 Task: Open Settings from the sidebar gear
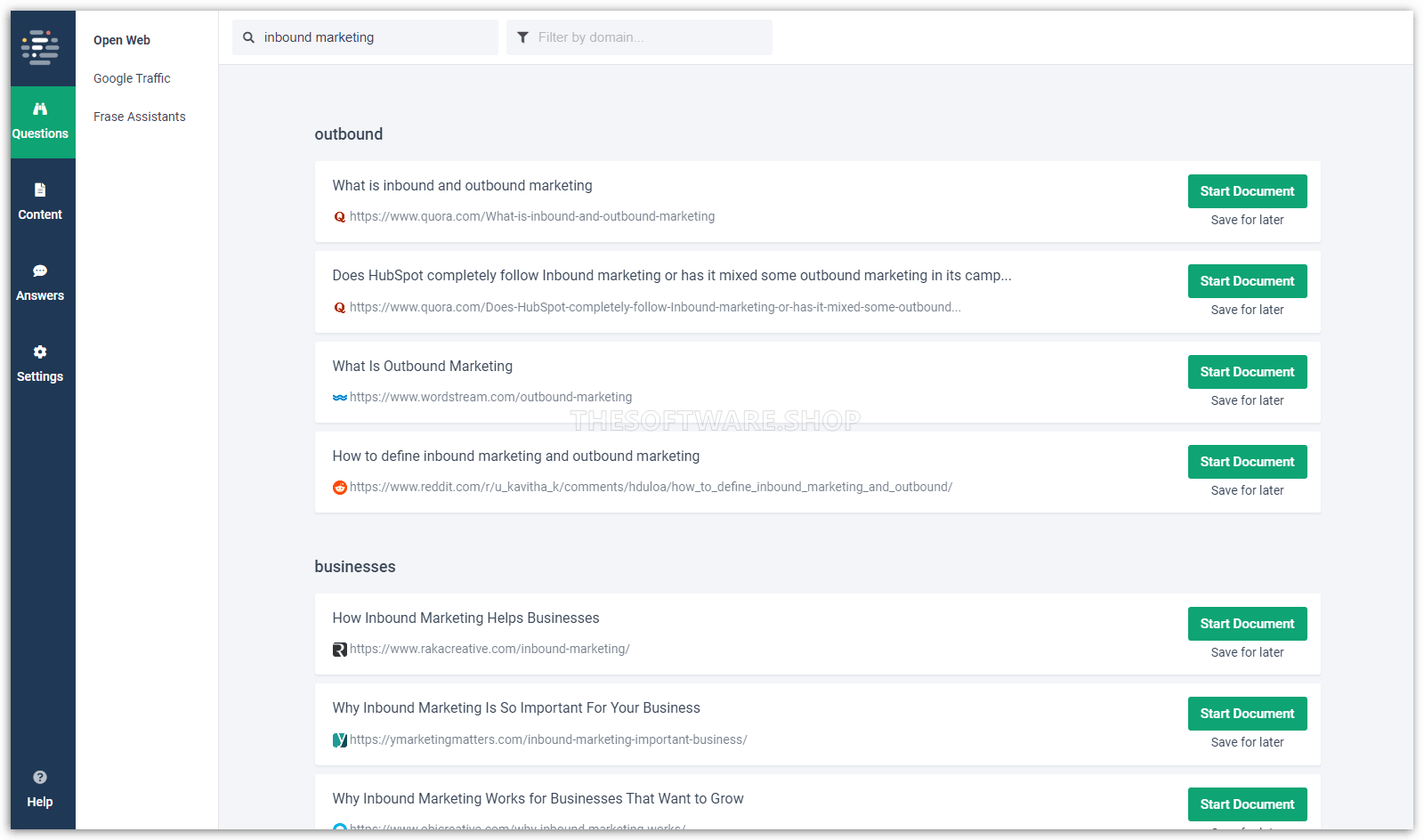click(x=40, y=364)
